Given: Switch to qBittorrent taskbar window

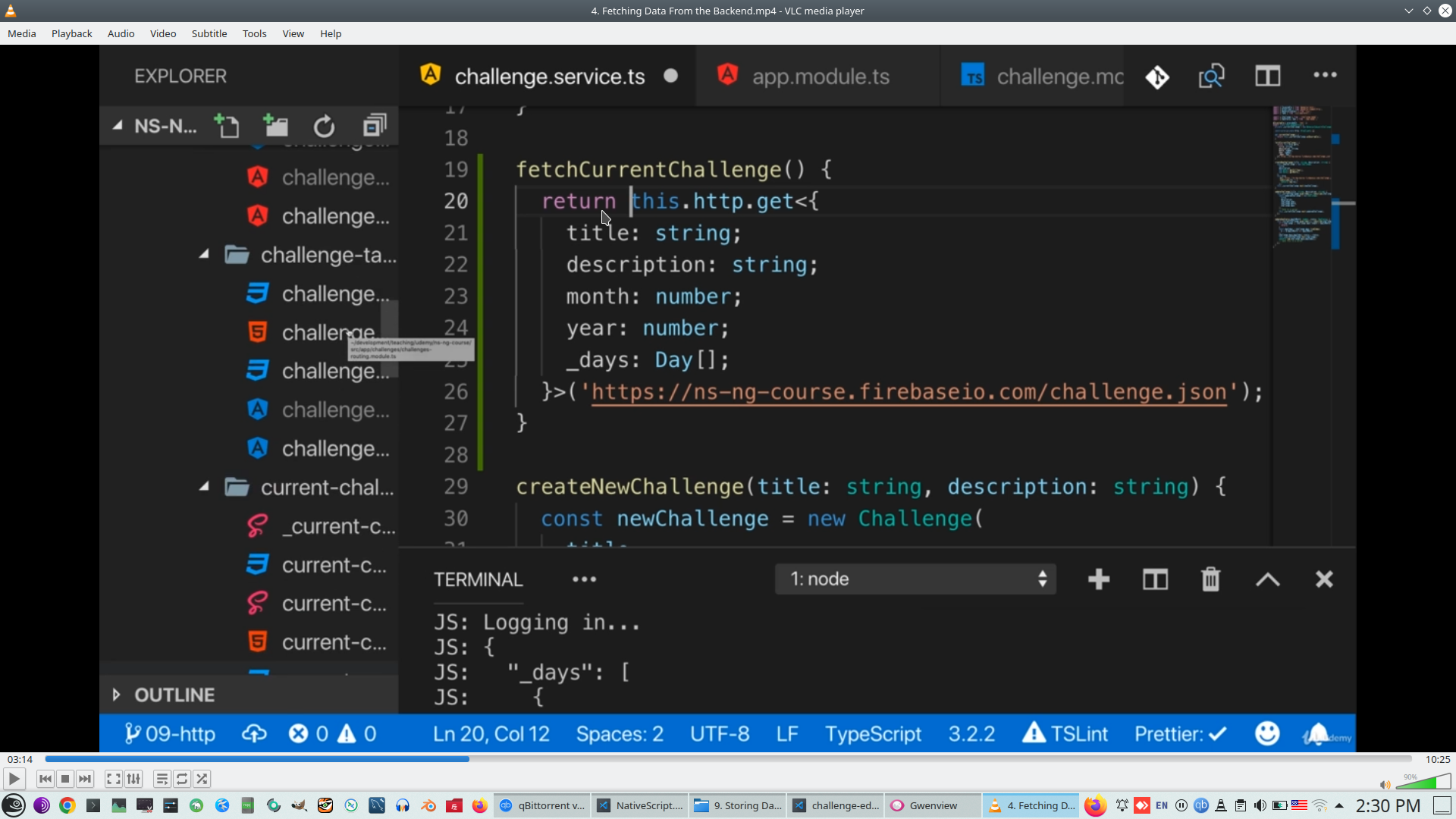Looking at the screenshot, I should pos(542,805).
